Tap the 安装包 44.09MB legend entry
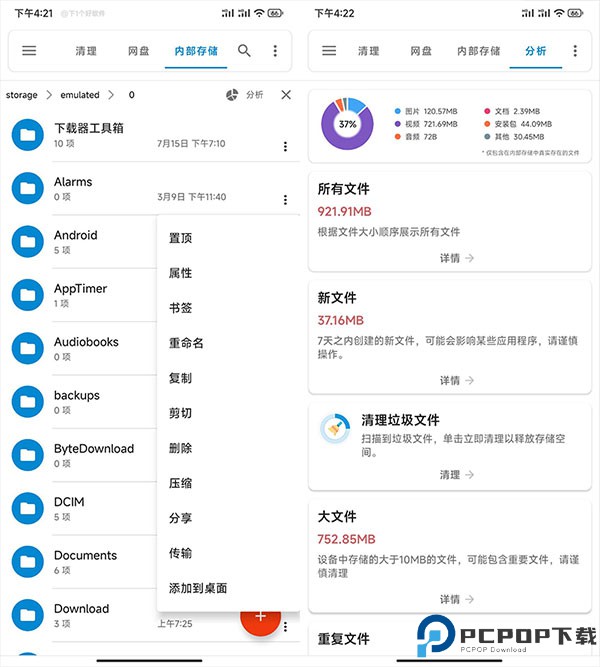The height and width of the screenshot is (667, 600). 518,124
